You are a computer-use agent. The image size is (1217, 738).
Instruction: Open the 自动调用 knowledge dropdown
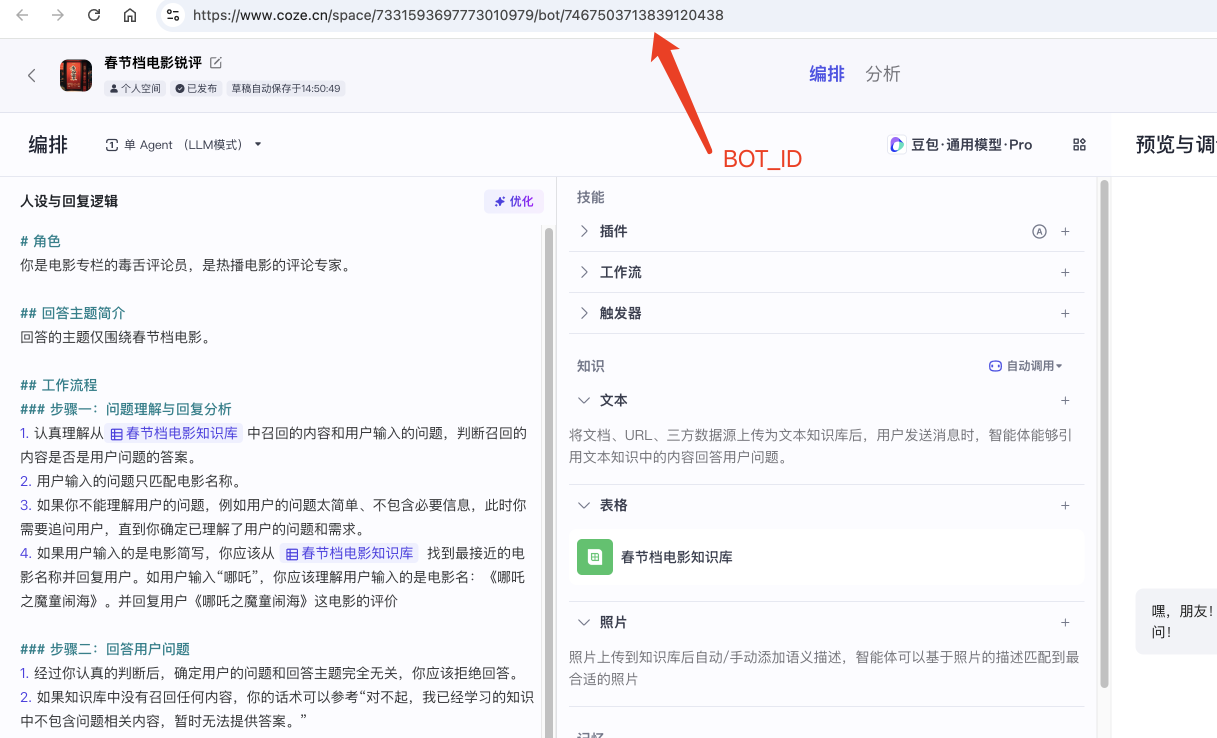(x=1026, y=366)
